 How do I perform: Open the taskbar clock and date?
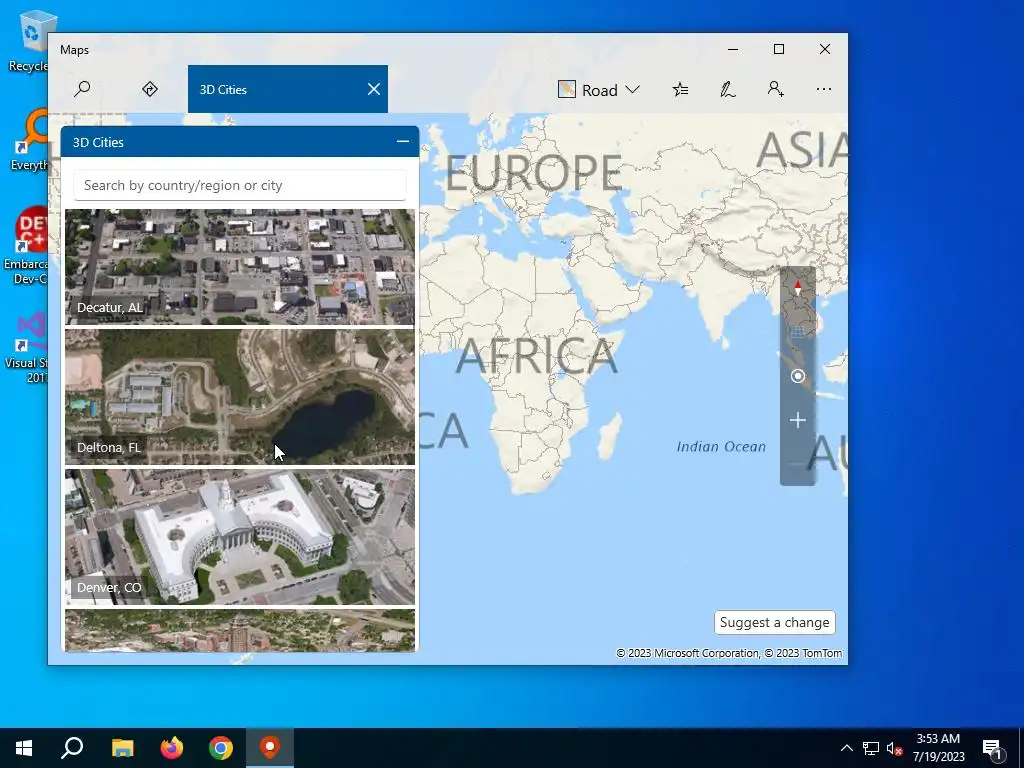pyautogui.click(x=938, y=748)
